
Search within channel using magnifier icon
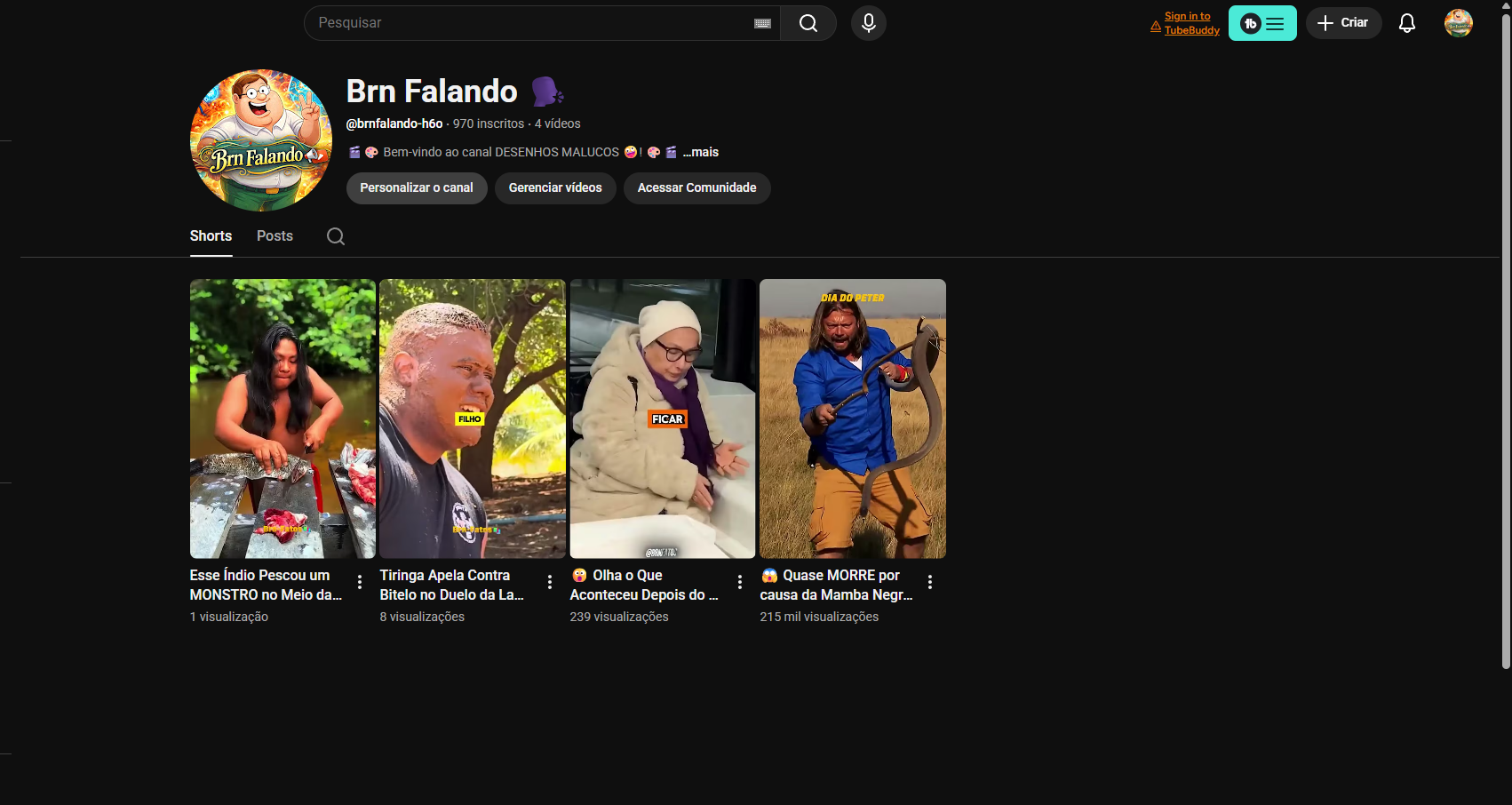coord(335,236)
